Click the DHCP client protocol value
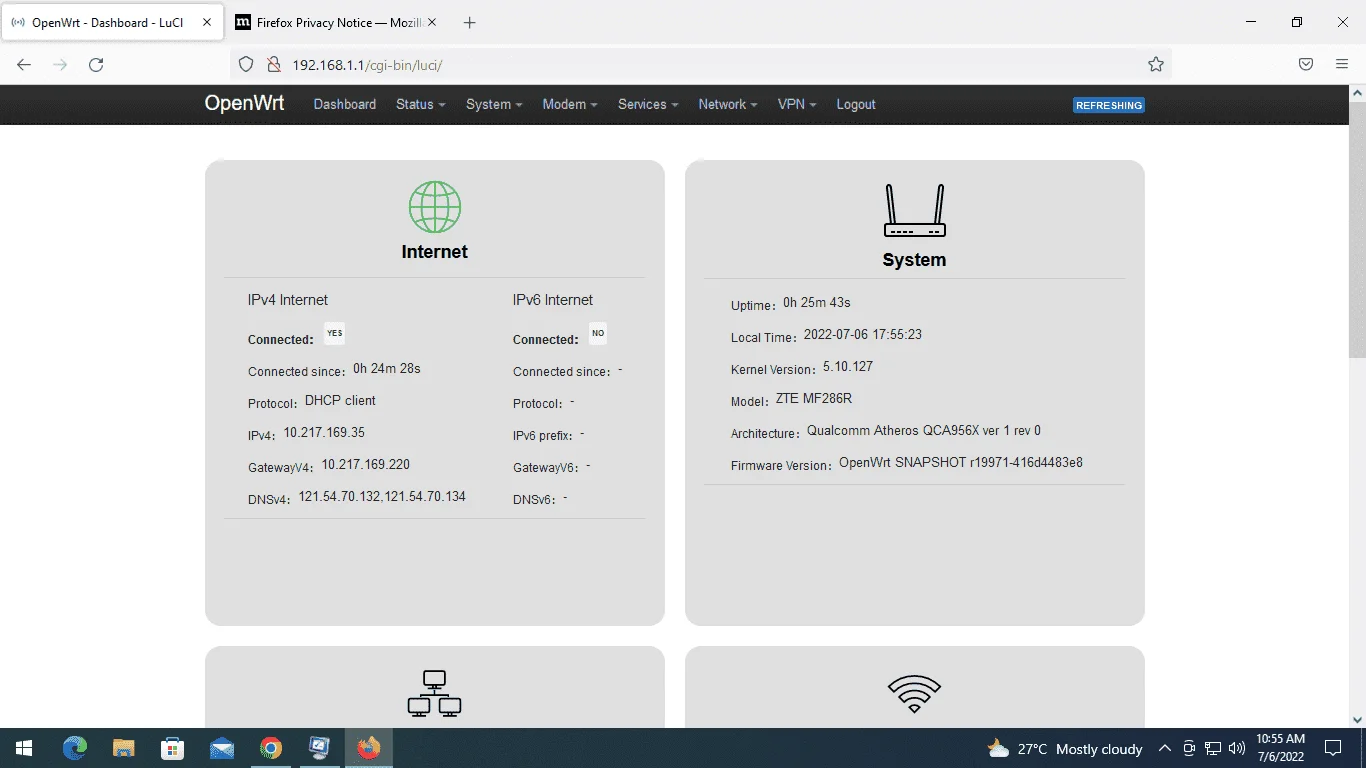The width and height of the screenshot is (1366, 768). click(341, 401)
